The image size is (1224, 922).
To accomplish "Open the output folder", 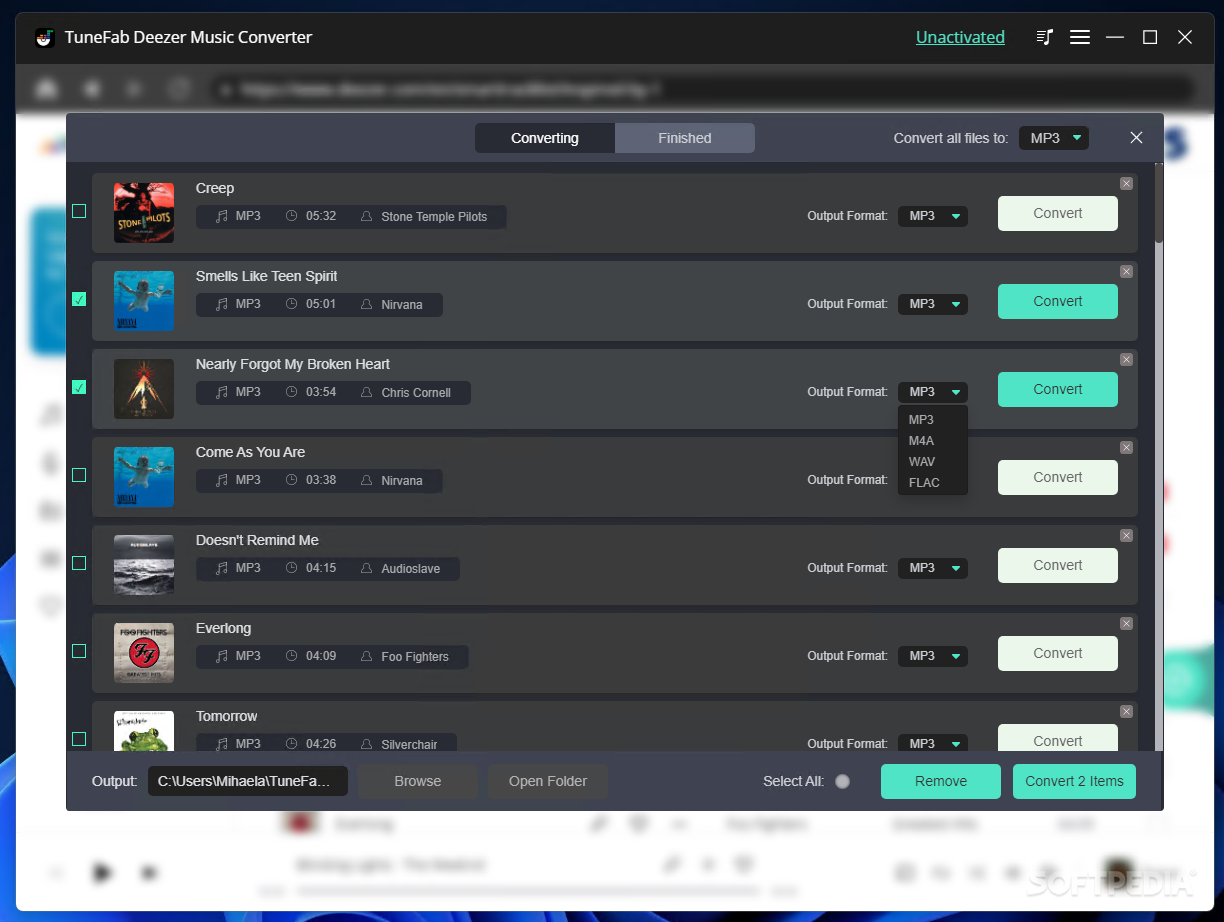I will pyautogui.click(x=548, y=781).
